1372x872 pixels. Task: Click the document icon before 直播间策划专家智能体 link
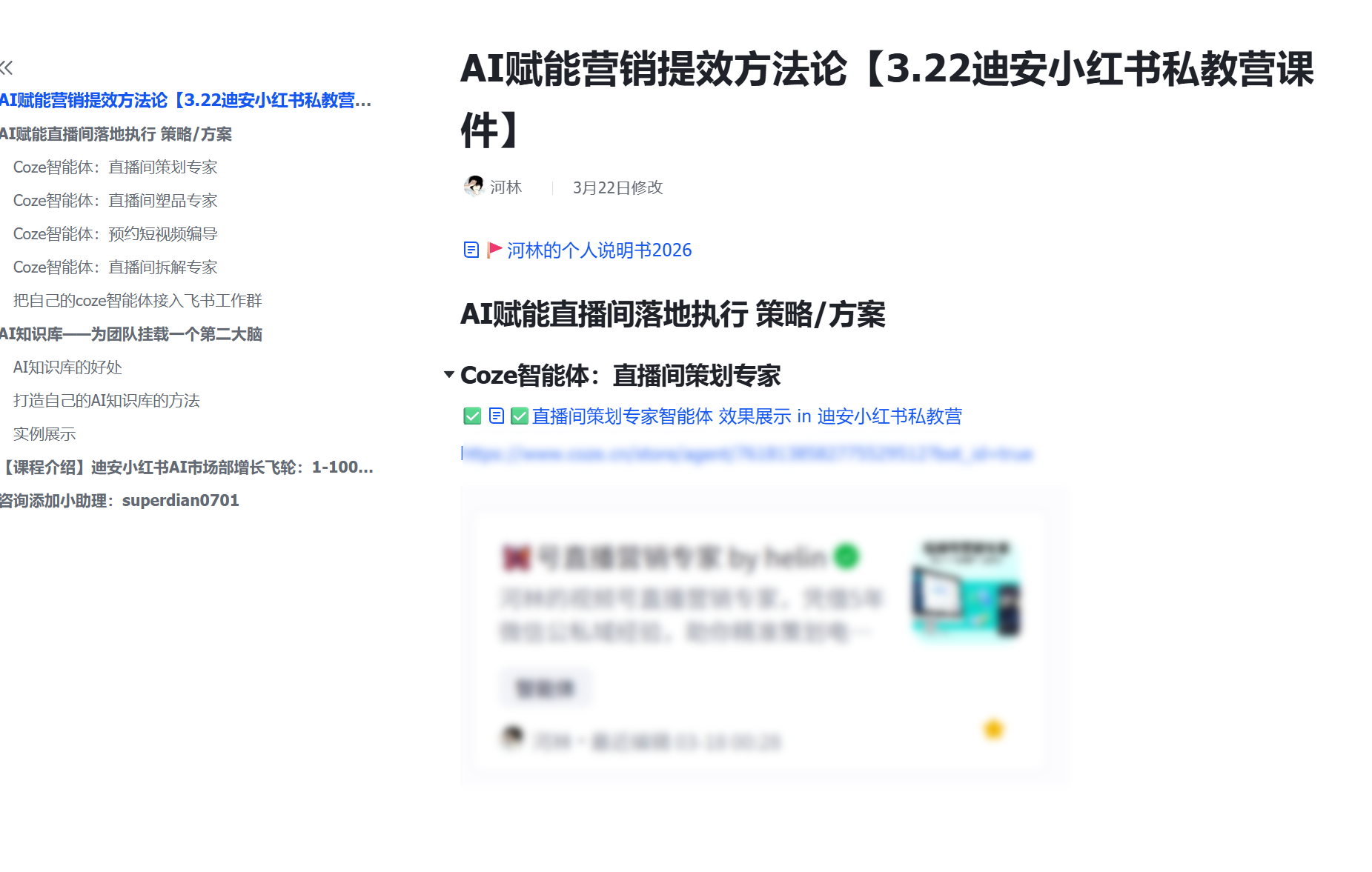click(x=497, y=416)
